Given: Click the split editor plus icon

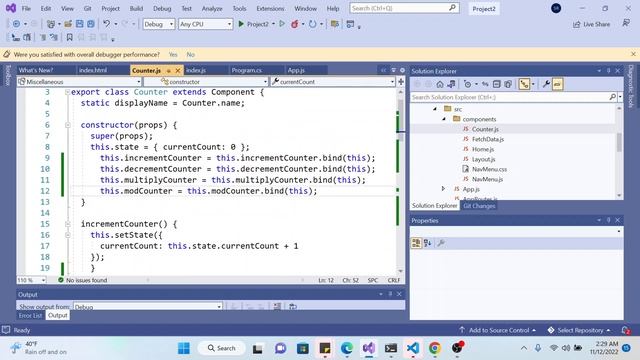Looking at the screenshot, I should [401, 82].
